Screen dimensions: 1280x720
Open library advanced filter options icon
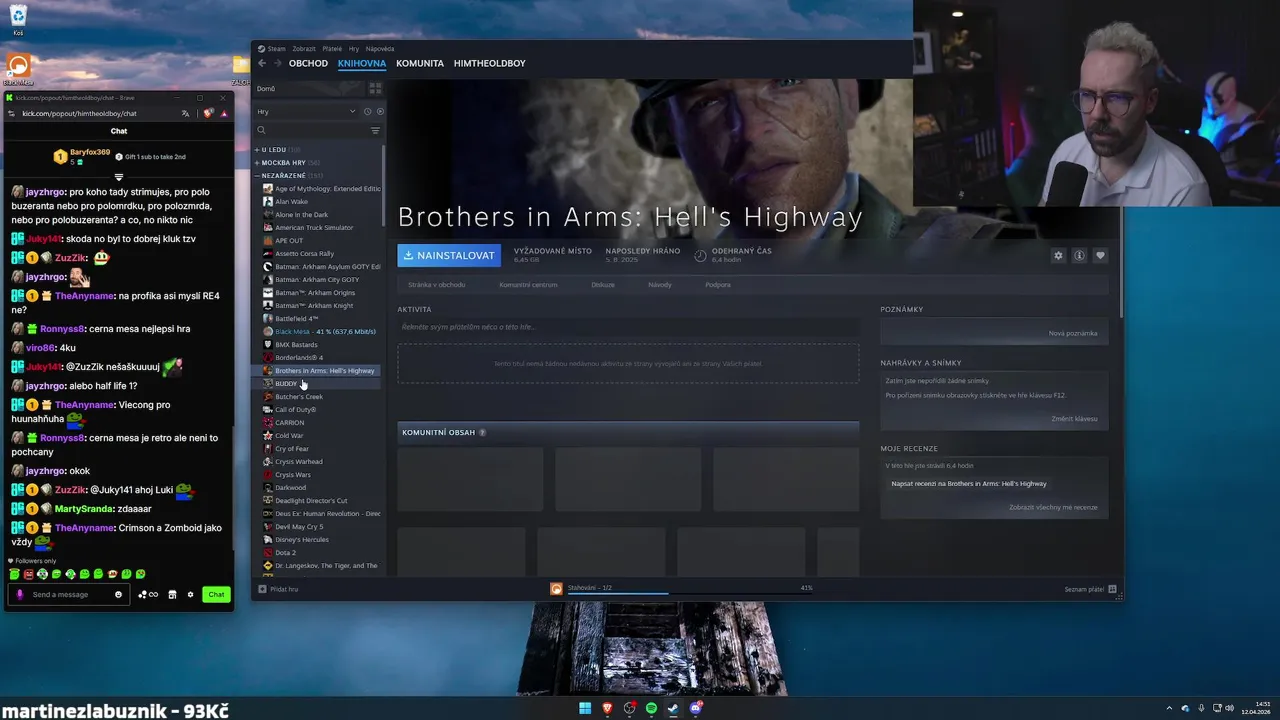click(375, 130)
